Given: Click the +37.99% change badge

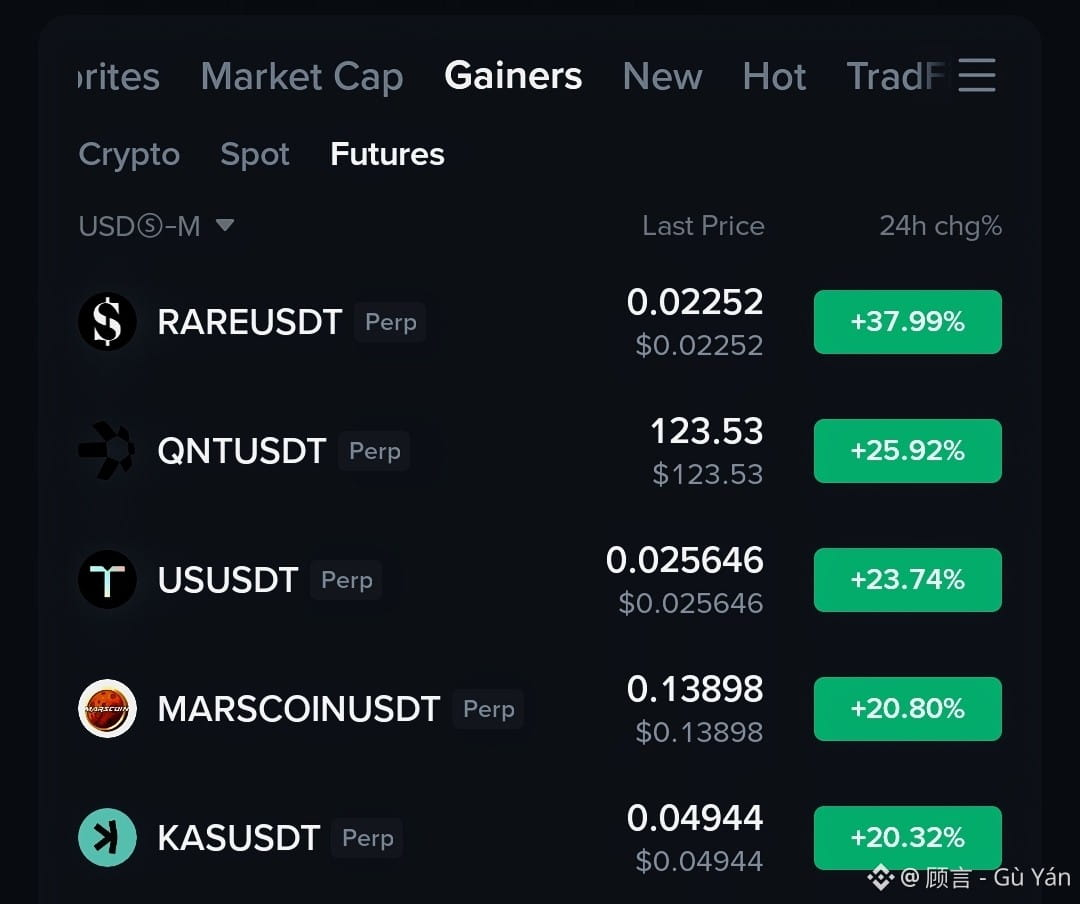Looking at the screenshot, I should (x=908, y=322).
